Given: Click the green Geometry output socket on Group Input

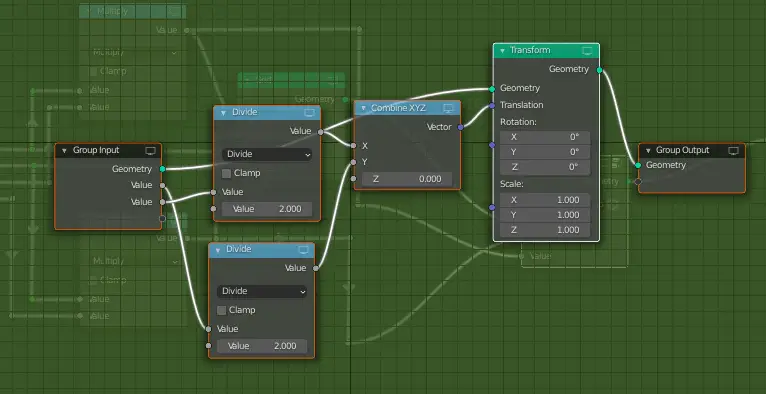Looking at the screenshot, I should click(x=162, y=169).
